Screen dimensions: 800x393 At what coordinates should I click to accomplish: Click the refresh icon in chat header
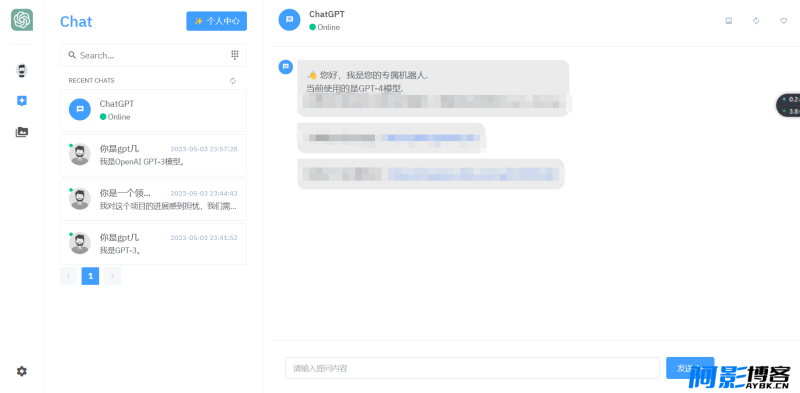pyautogui.click(x=756, y=21)
